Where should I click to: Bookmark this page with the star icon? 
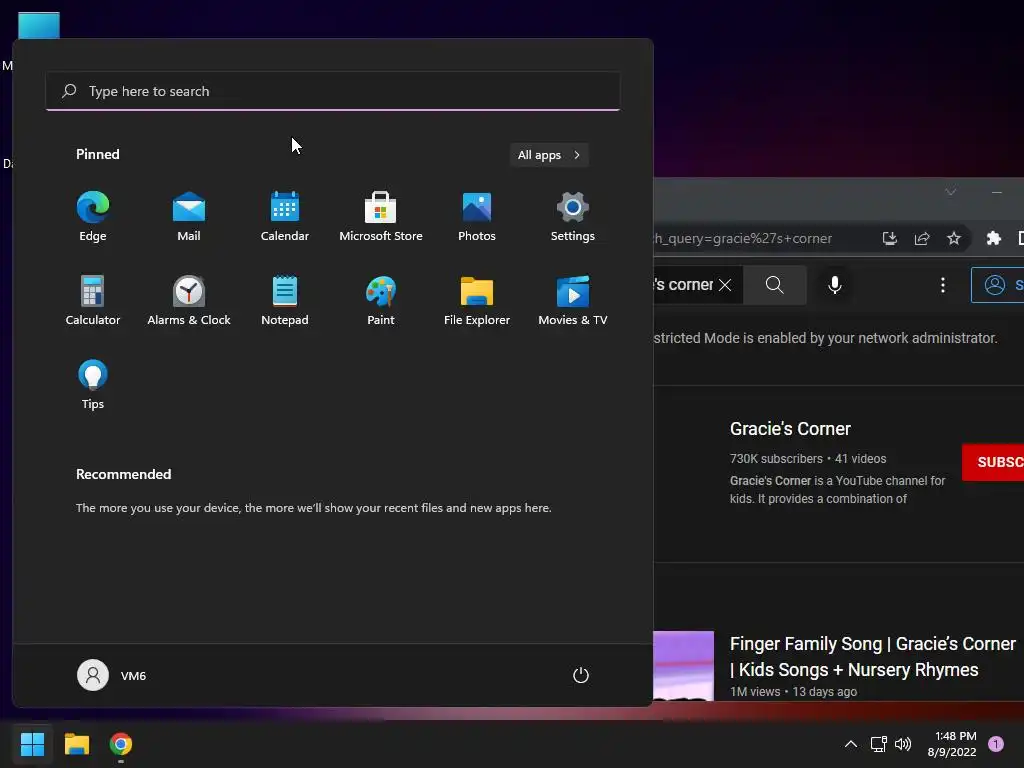click(x=954, y=238)
